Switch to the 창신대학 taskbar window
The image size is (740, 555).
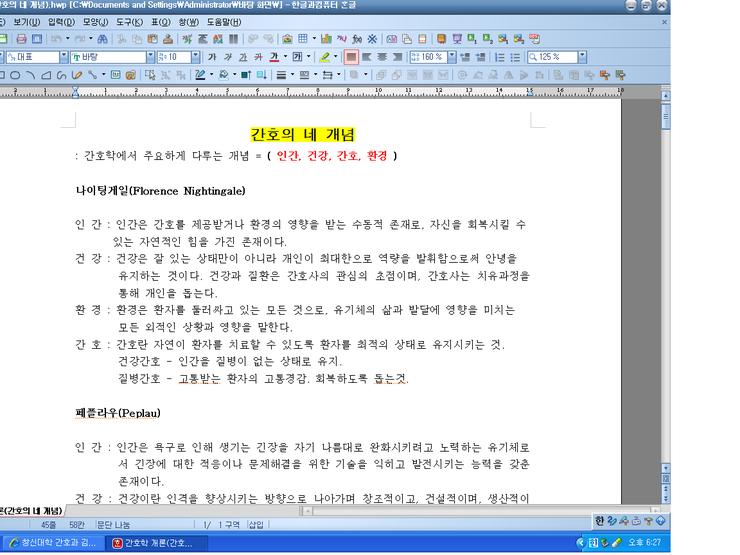[53, 543]
